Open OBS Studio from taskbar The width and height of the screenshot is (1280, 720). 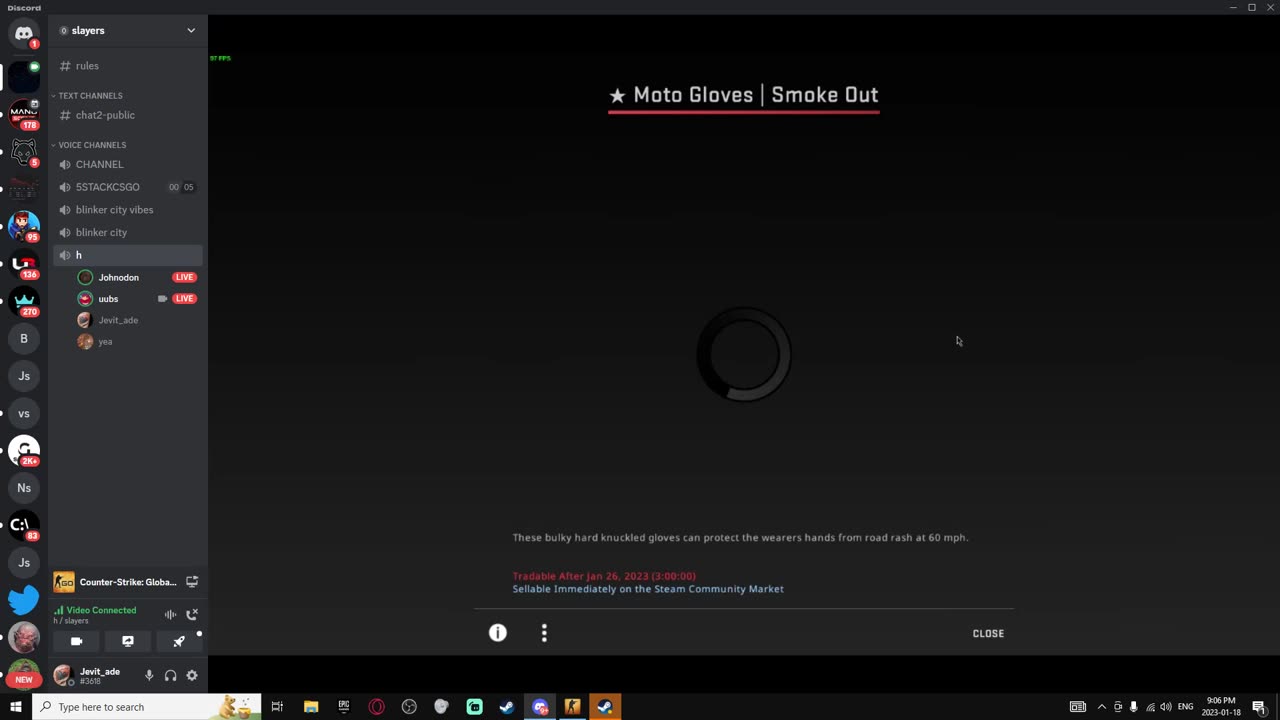409,707
